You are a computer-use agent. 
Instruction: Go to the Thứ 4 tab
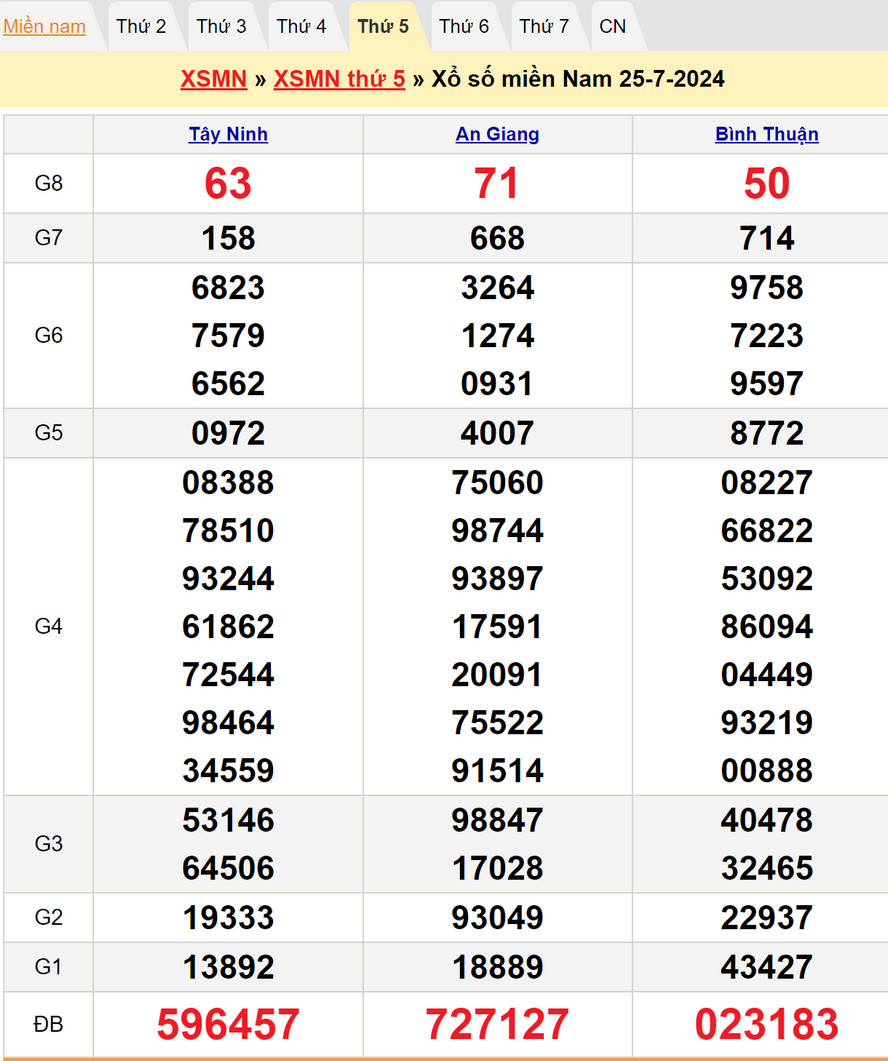pyautogui.click(x=301, y=26)
